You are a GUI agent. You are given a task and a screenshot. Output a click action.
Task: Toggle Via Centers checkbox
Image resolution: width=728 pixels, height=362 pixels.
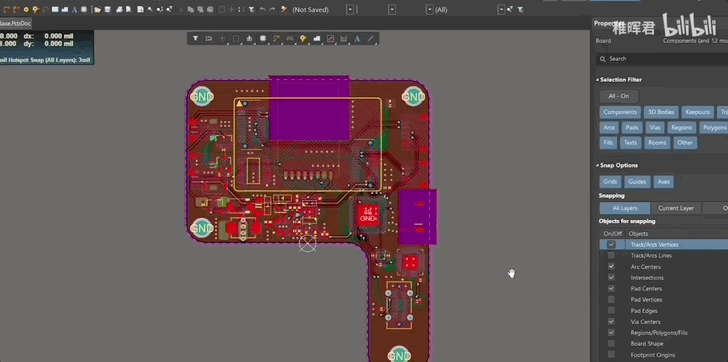(x=611, y=322)
